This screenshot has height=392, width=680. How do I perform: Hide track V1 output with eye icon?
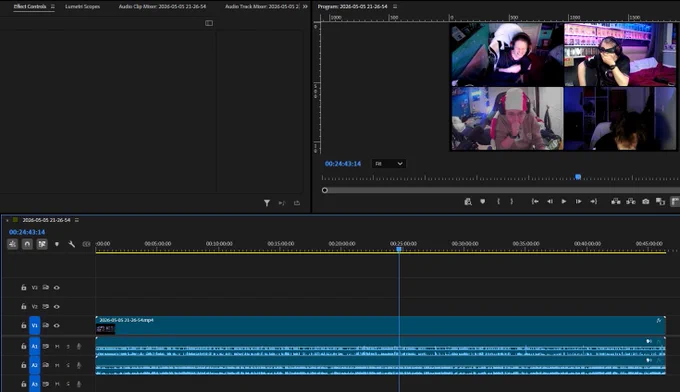pos(57,325)
